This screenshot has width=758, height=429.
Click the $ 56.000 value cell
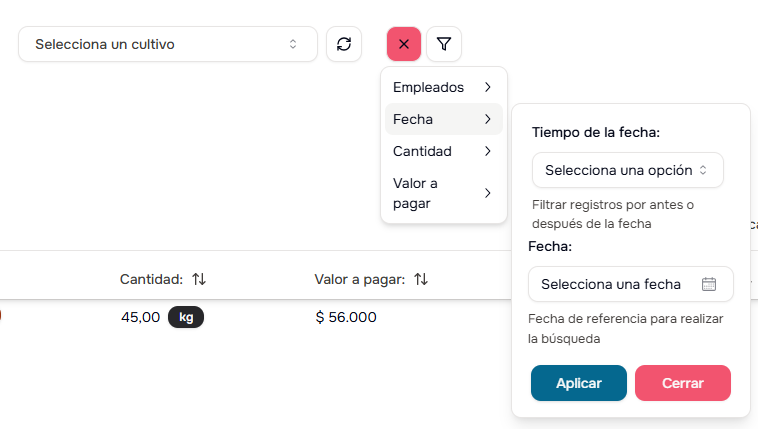pos(345,317)
